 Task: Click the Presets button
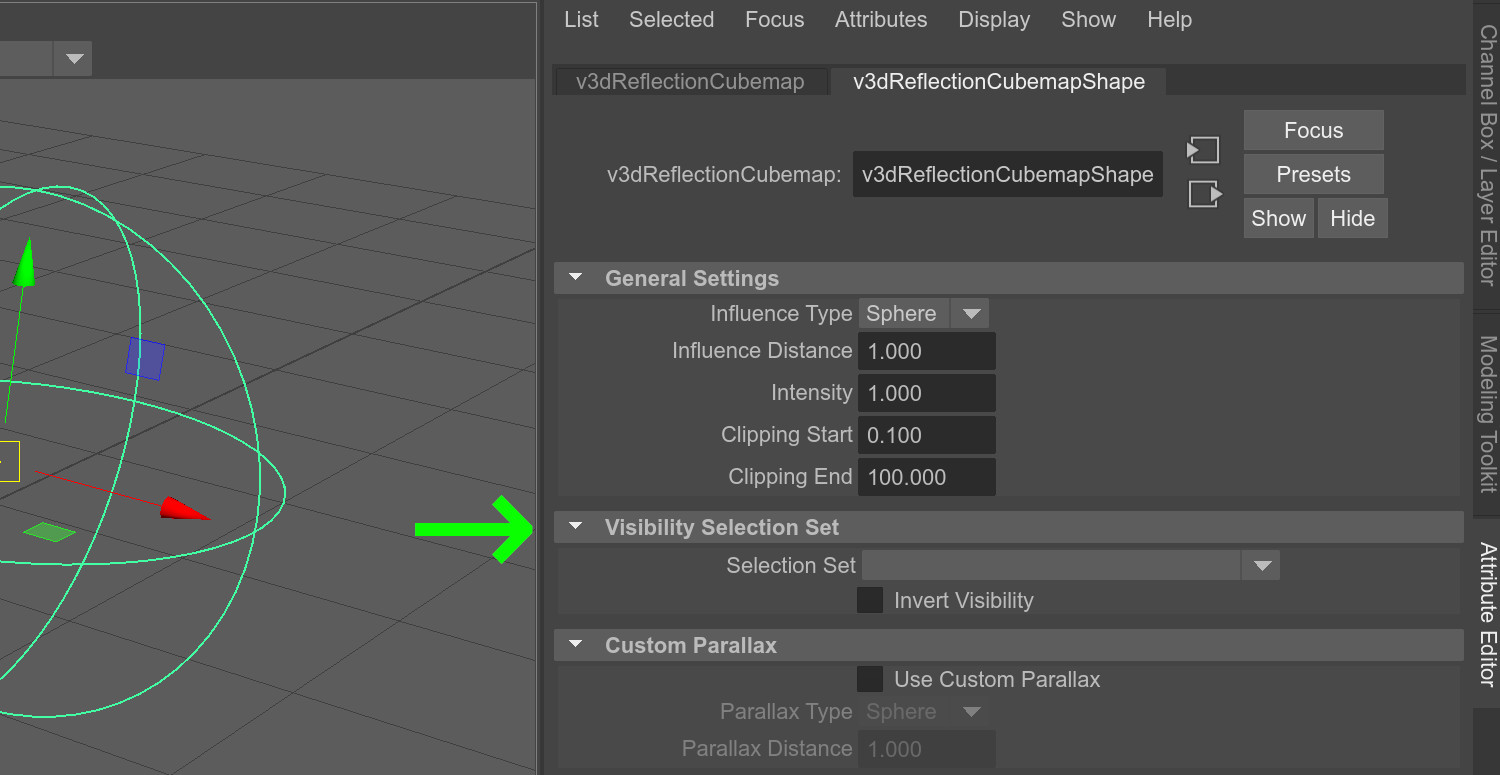(1314, 174)
